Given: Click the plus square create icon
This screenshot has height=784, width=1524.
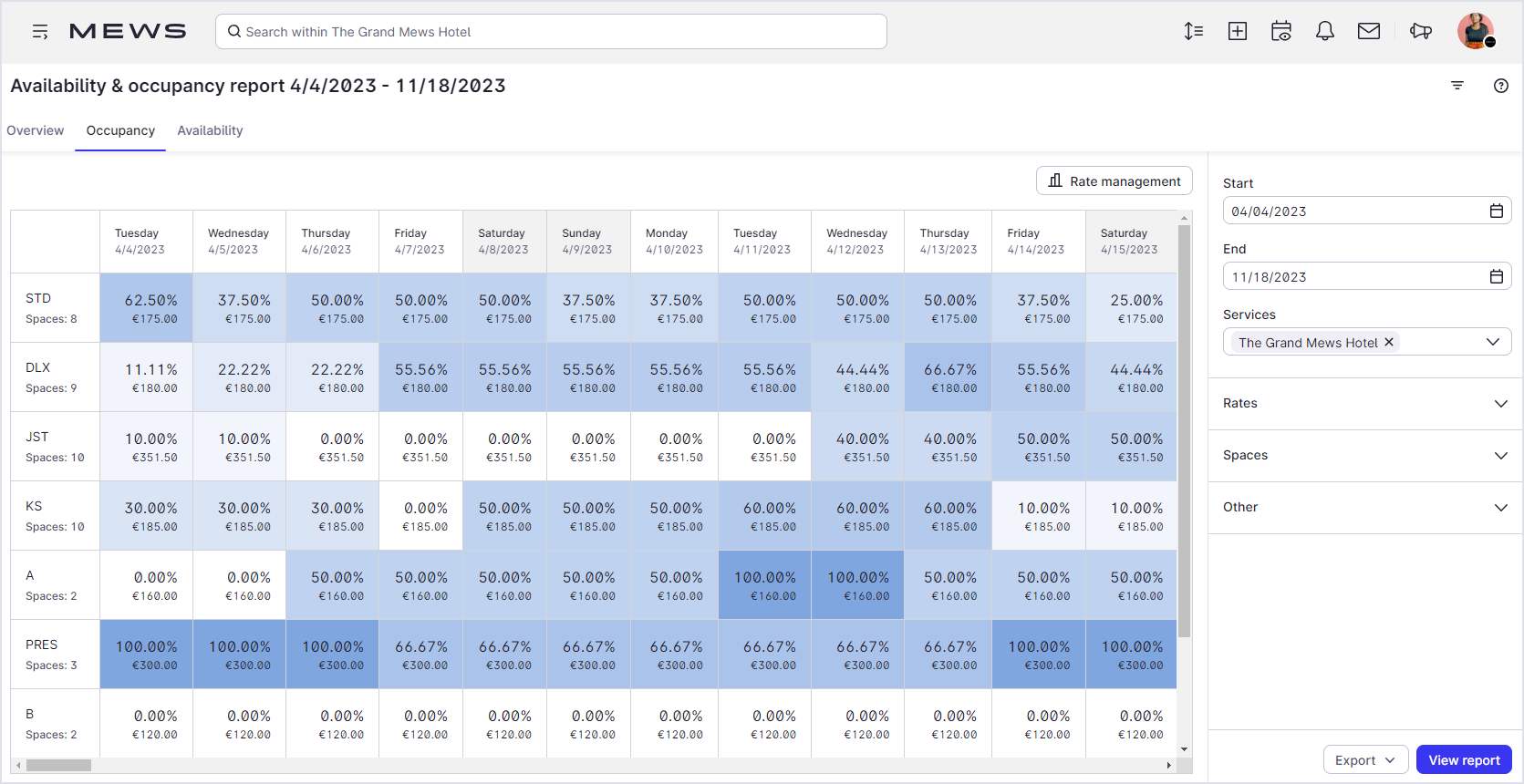Looking at the screenshot, I should coord(1238,32).
